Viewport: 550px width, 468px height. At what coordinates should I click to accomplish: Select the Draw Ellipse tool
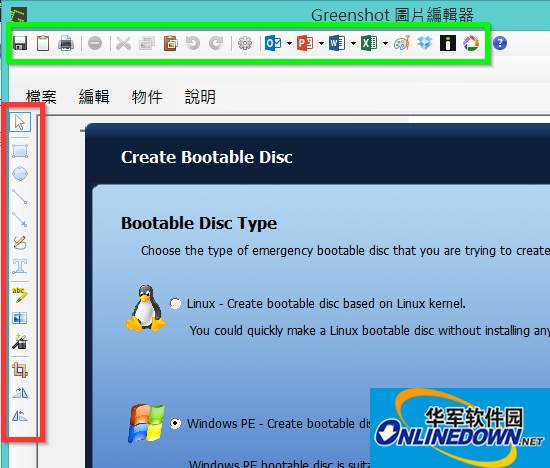click(x=20, y=174)
